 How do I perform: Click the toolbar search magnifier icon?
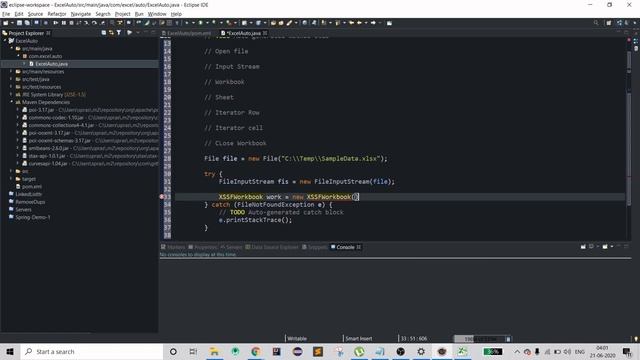tap(596, 23)
